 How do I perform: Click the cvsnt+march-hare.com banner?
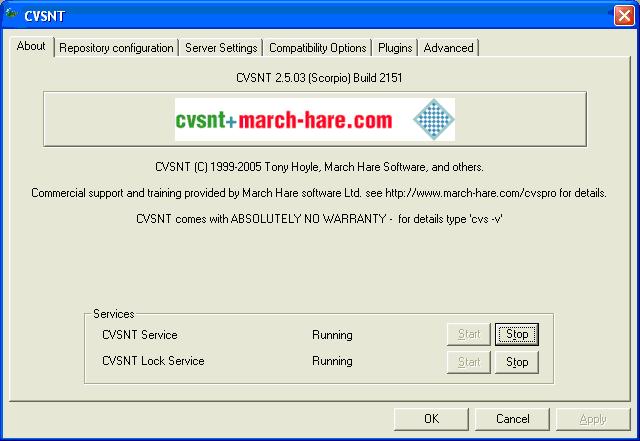pyautogui.click(x=315, y=119)
